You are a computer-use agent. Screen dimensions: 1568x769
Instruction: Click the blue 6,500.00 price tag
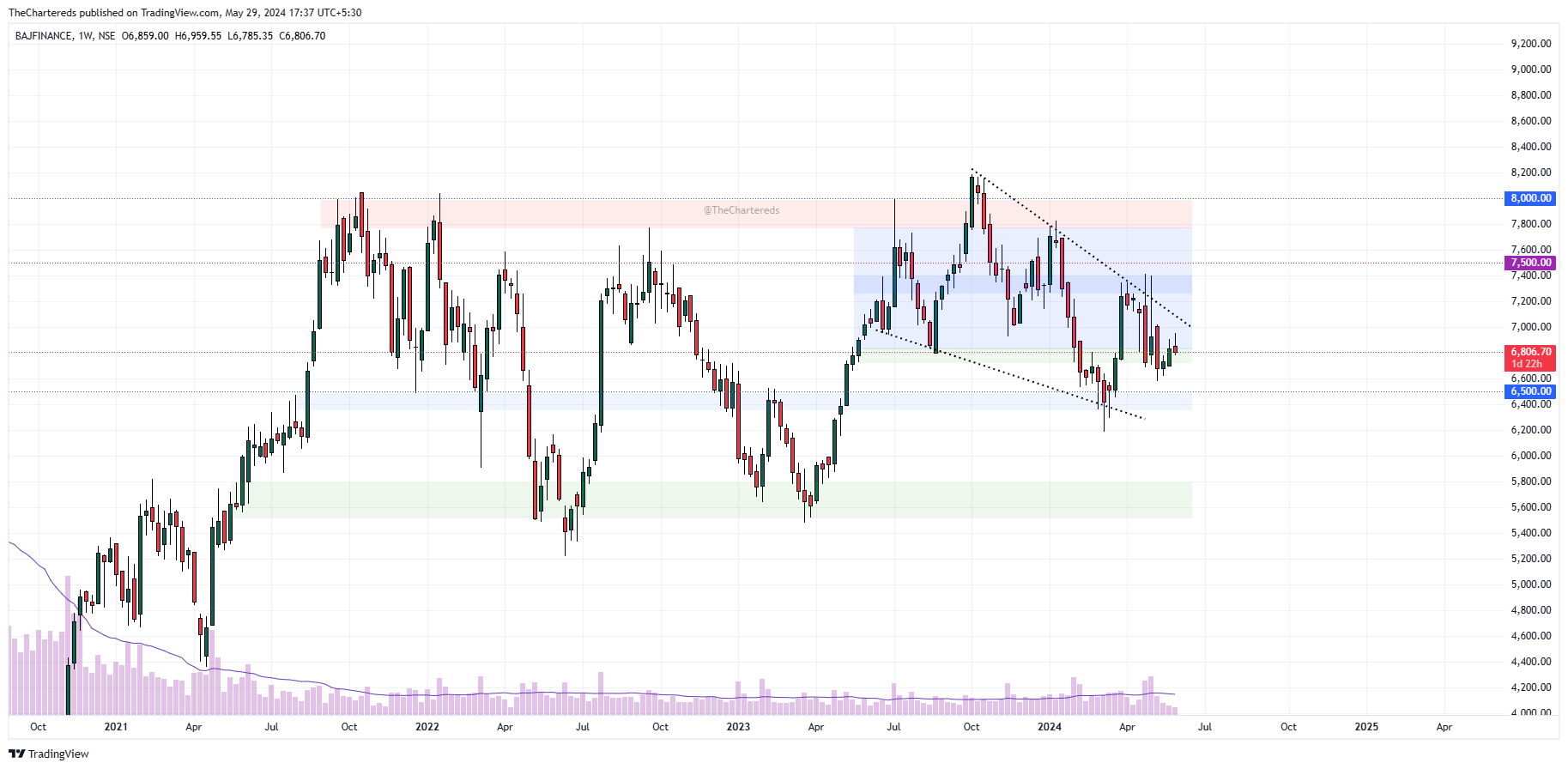[x=1531, y=391]
